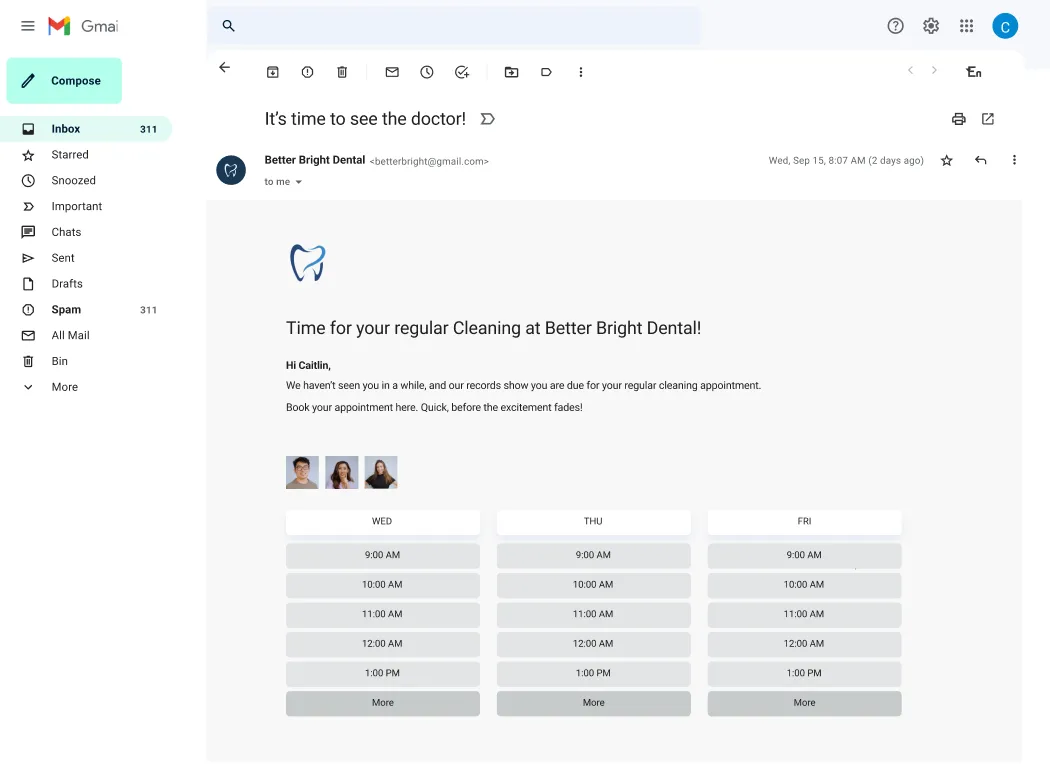1050x774 pixels.
Task: Click the Better Bright Dental sender avatar
Action: [x=231, y=170]
